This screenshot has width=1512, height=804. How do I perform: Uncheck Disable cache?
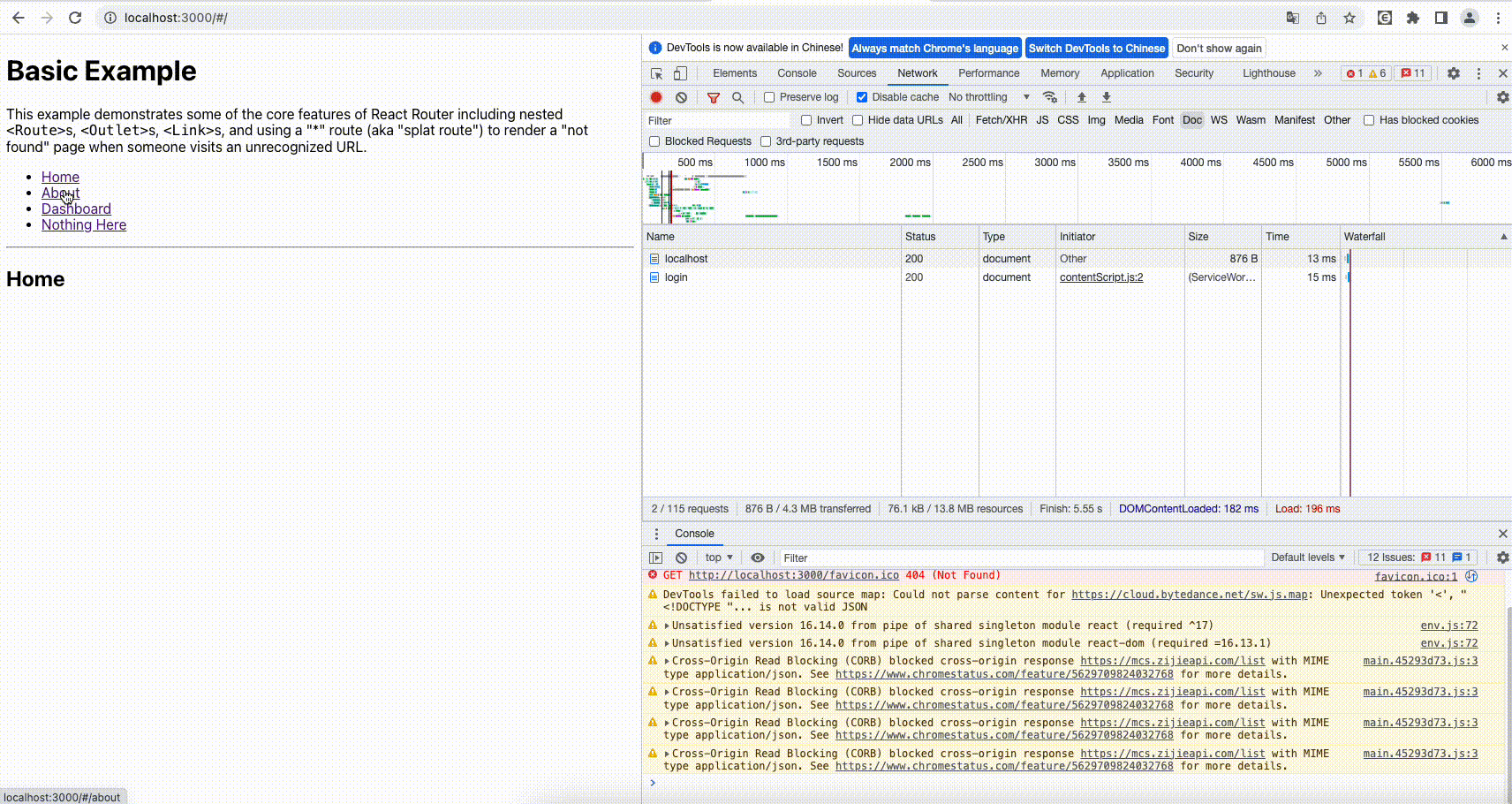pos(862,97)
